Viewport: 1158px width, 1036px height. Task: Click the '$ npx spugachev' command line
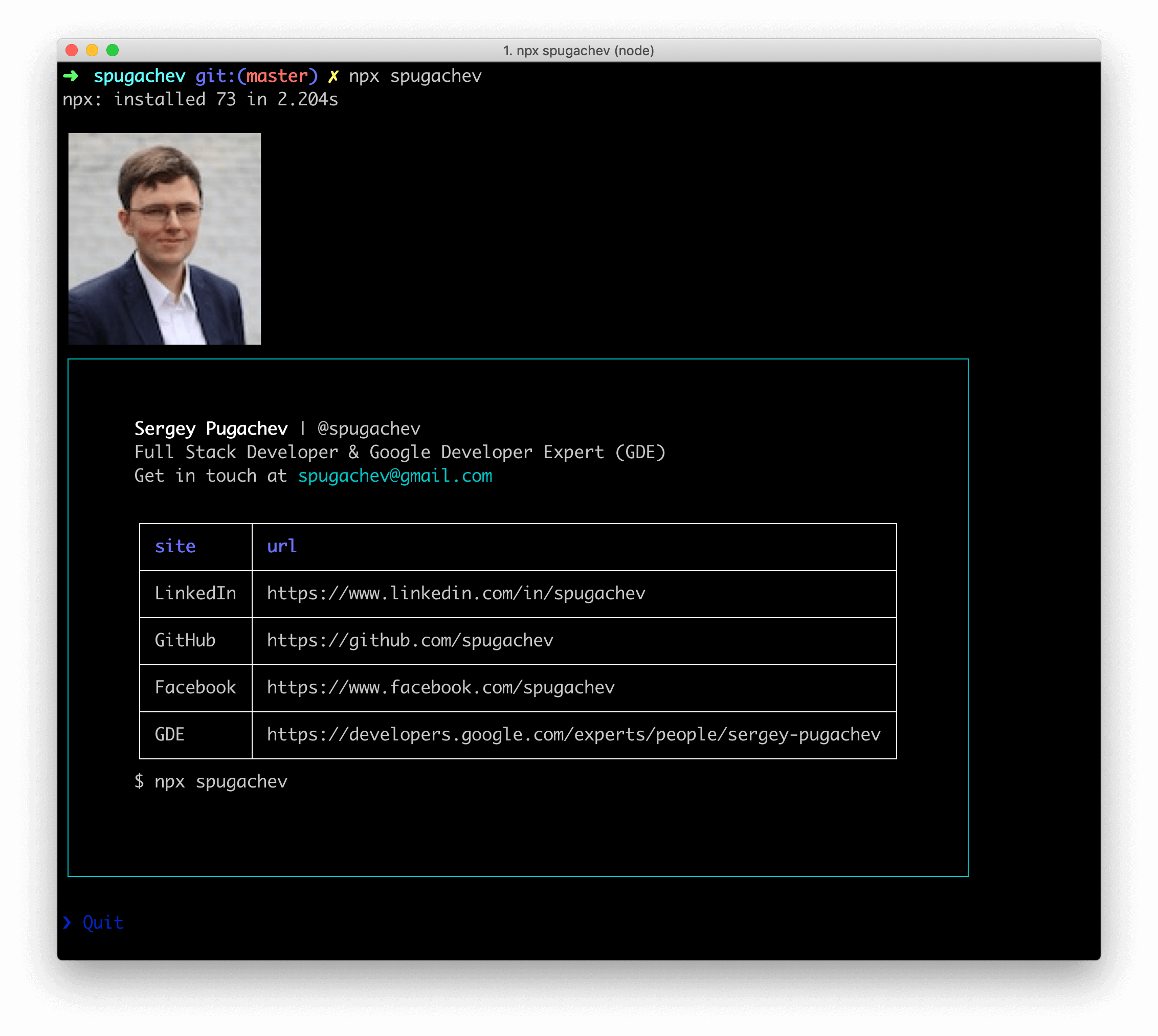(x=211, y=781)
